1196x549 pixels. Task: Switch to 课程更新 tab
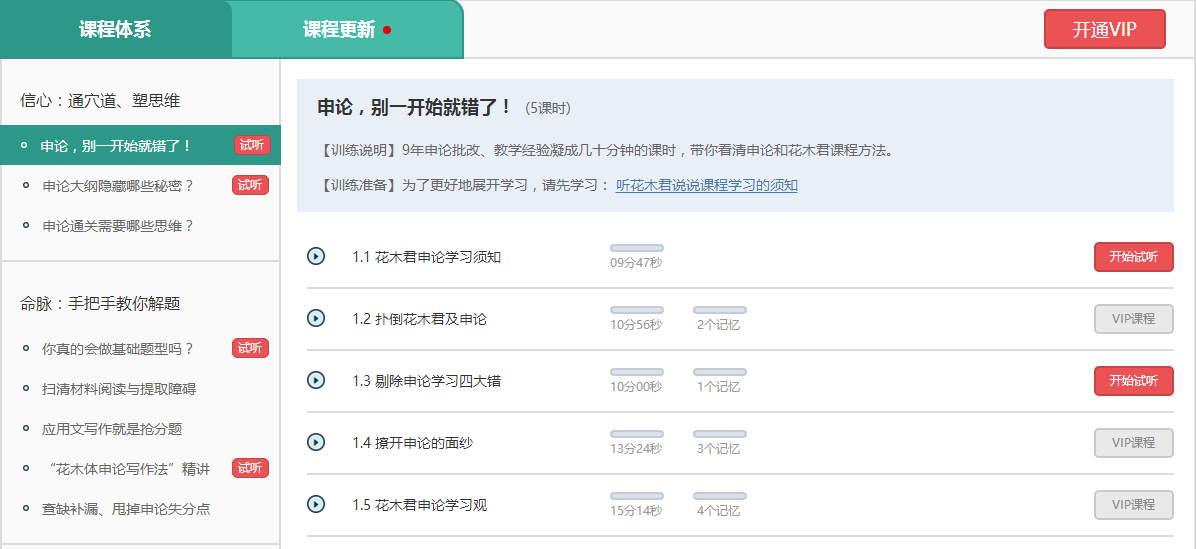347,30
